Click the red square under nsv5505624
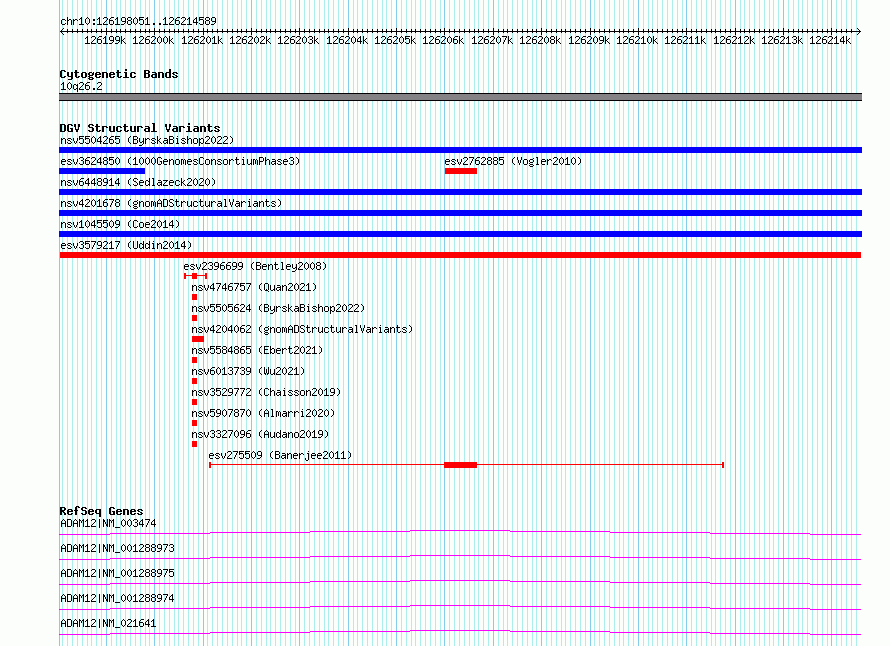 click(x=195, y=318)
